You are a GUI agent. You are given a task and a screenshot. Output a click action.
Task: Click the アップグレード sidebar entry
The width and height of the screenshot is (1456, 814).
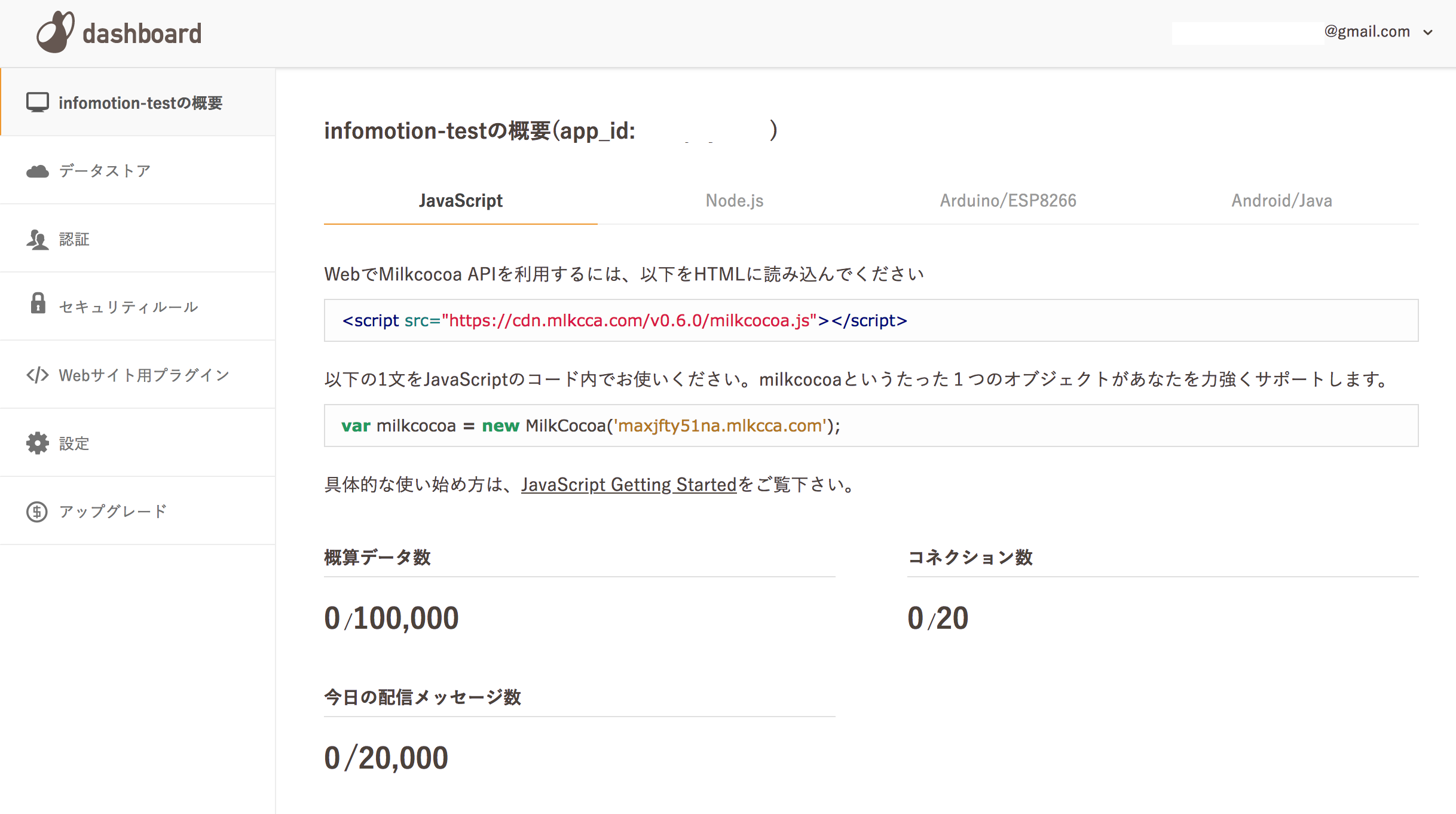pyautogui.click(x=112, y=511)
